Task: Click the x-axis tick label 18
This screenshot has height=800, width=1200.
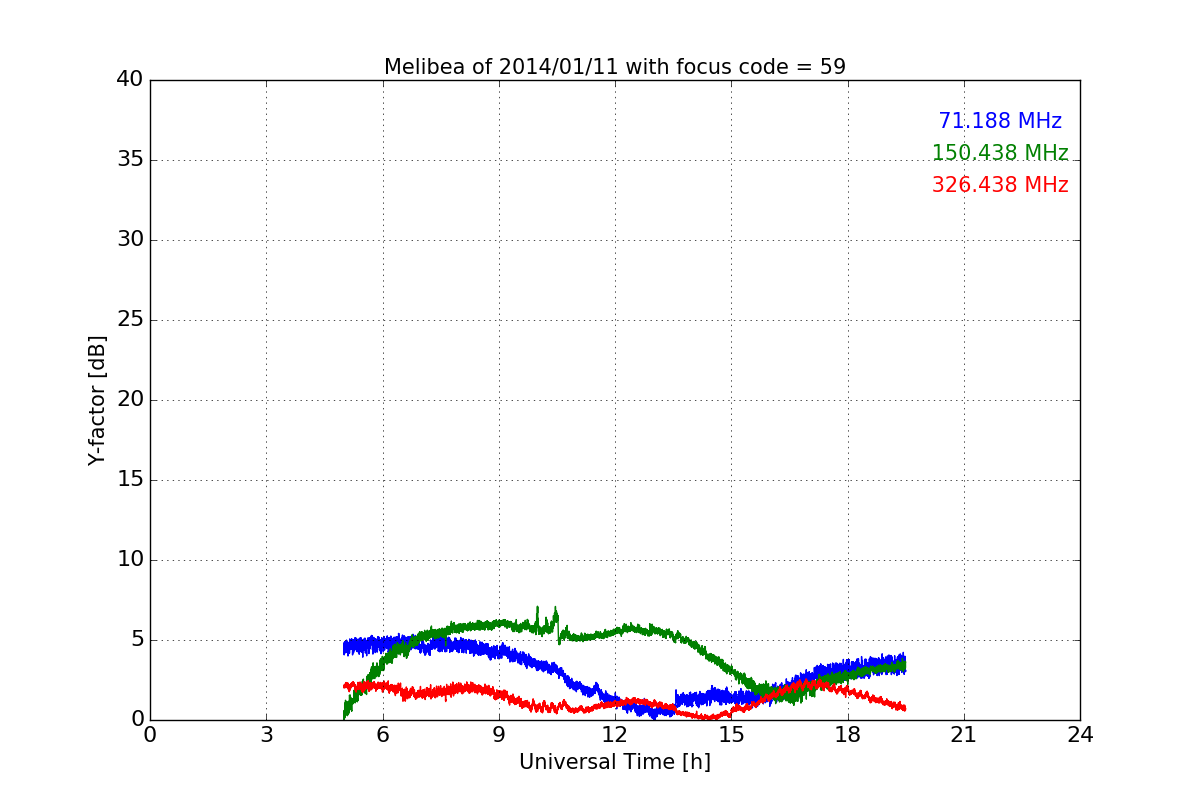Action: click(x=847, y=735)
